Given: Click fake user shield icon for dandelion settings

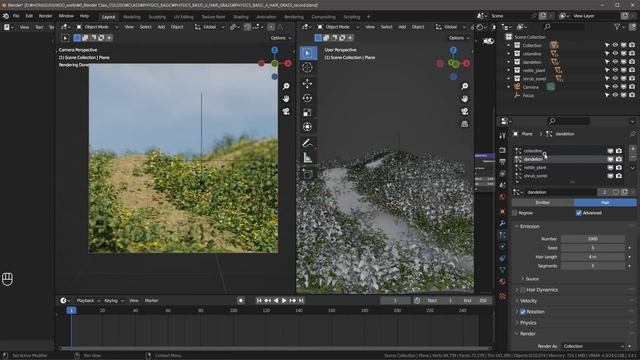Looking at the screenshot, I should tap(616, 192).
